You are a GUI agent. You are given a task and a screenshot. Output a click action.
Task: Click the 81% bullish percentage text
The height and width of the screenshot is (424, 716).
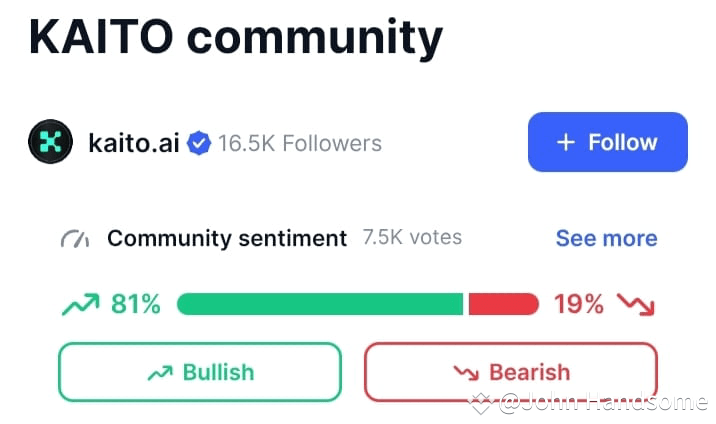pyautogui.click(x=136, y=304)
